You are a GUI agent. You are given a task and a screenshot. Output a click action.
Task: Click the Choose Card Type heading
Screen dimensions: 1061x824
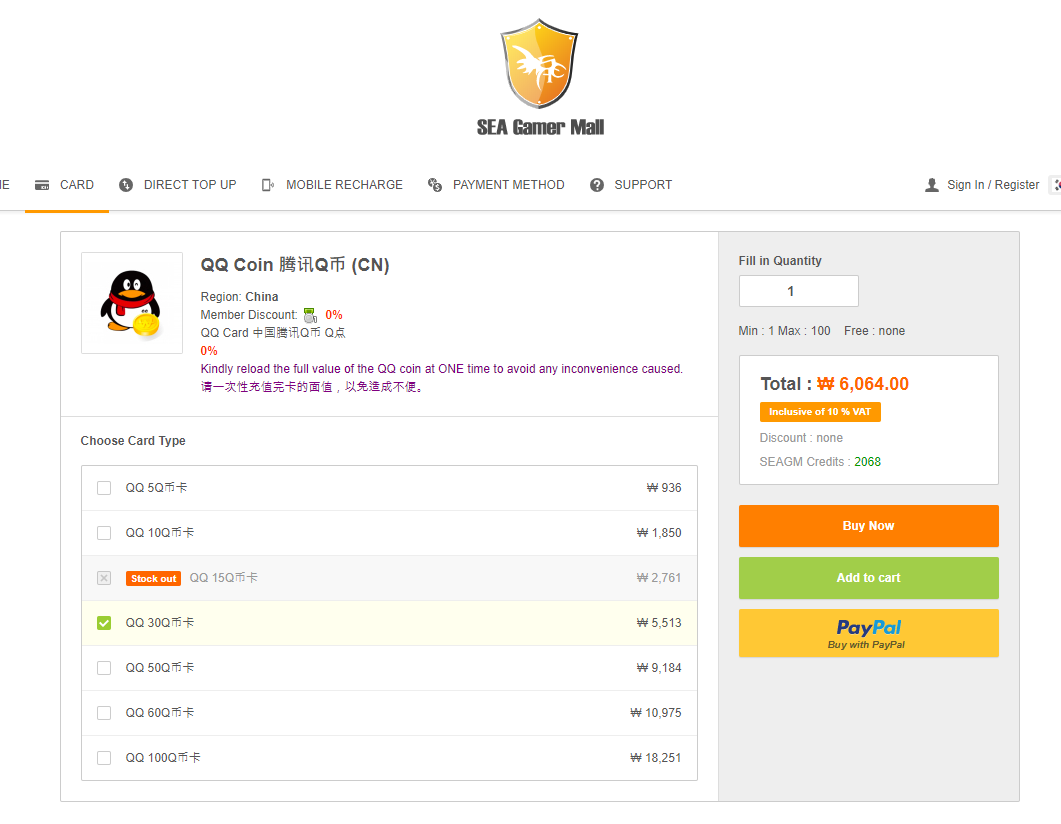(x=133, y=441)
